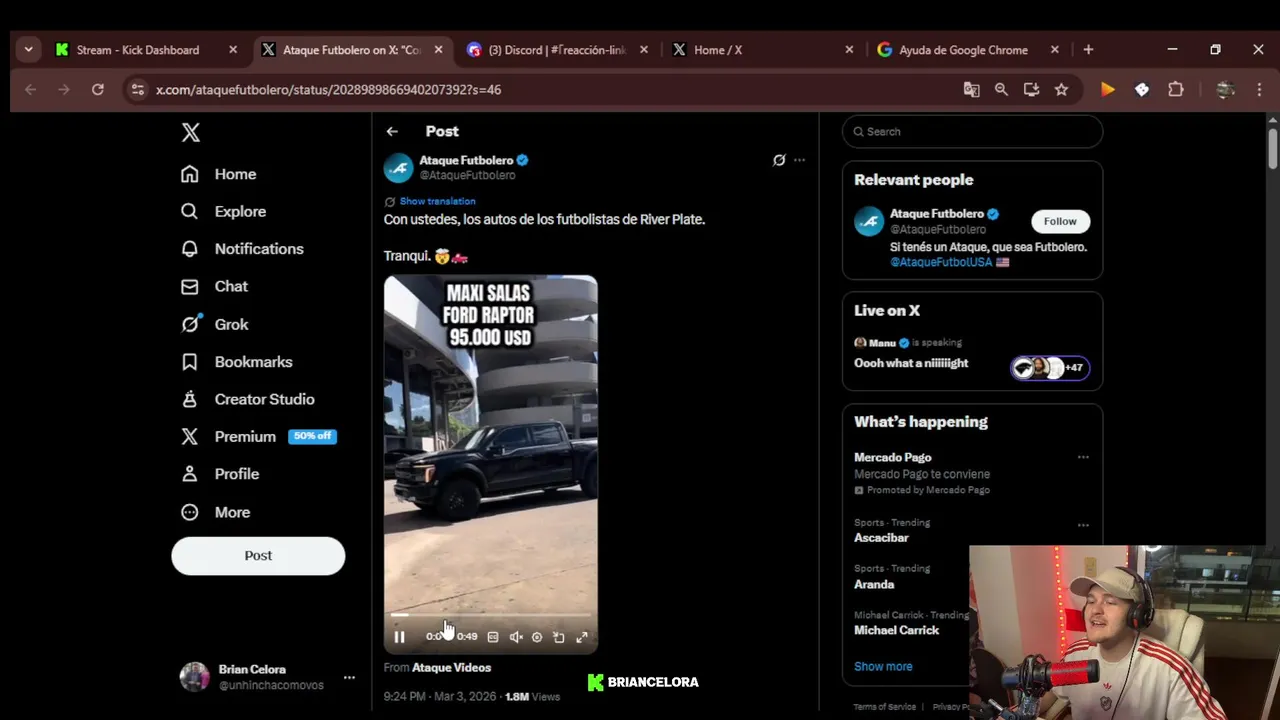This screenshot has width=1280, height=720.
Task: Open 'Oooh what a niiiiiight' live space
Action: pos(911,363)
